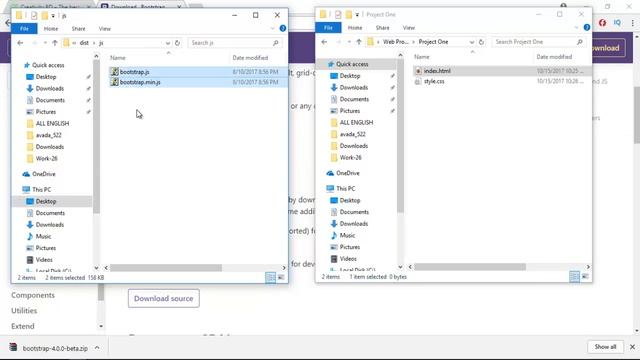This screenshot has height=360, width=640.
Task: Click dist breadcrumb in js window address bar
Action: coord(84,43)
